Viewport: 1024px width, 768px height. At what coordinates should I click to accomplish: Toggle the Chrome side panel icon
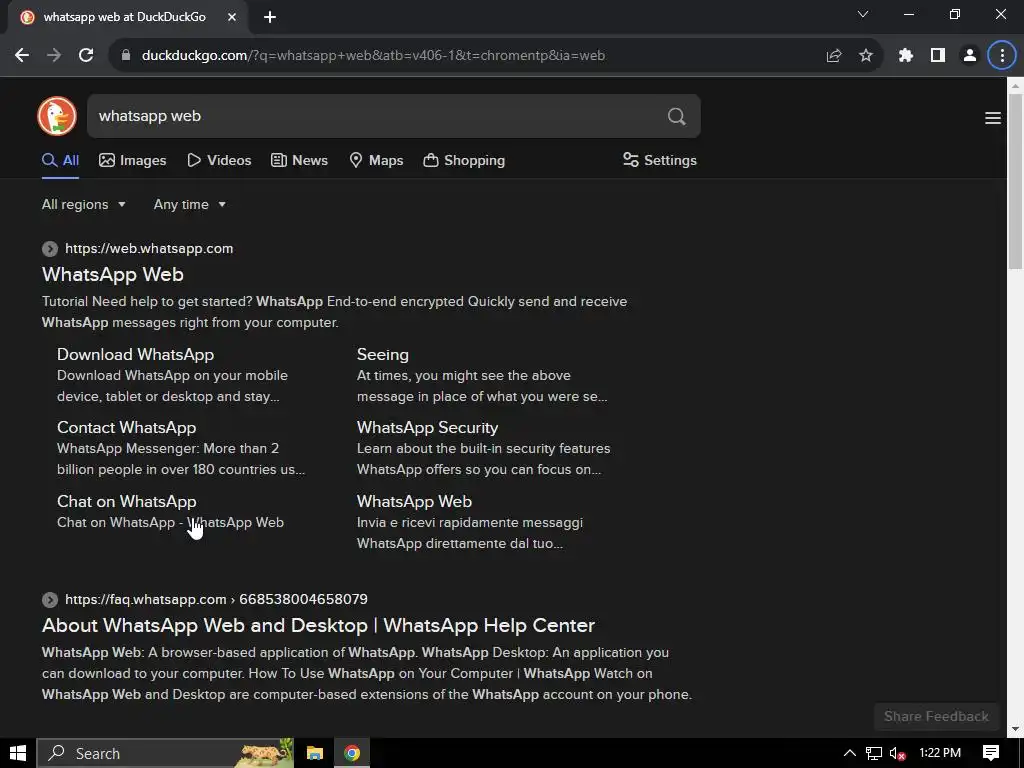pos(938,56)
